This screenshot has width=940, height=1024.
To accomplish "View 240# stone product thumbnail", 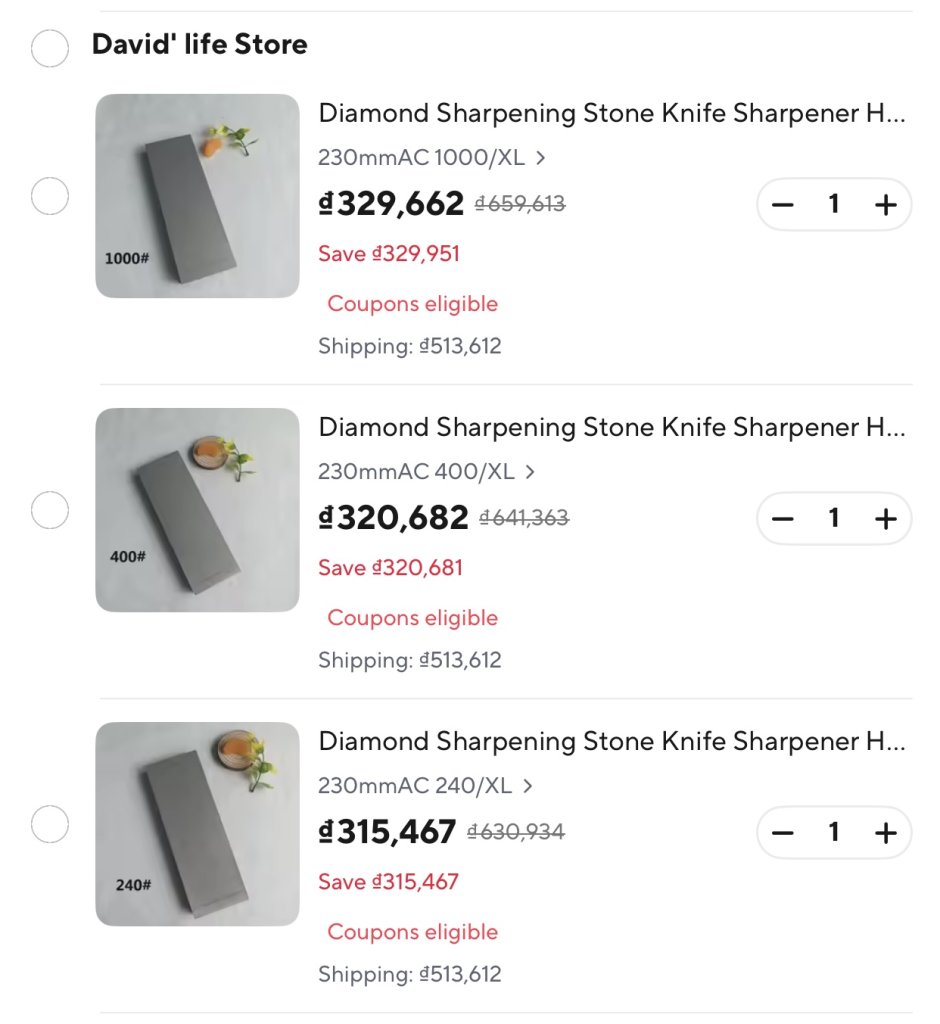I will click(x=197, y=824).
